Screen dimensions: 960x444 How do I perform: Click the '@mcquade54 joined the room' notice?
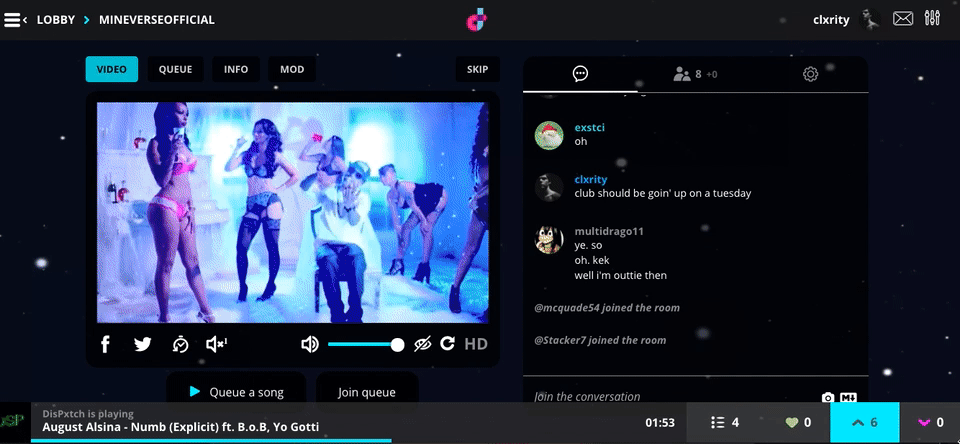coord(607,308)
